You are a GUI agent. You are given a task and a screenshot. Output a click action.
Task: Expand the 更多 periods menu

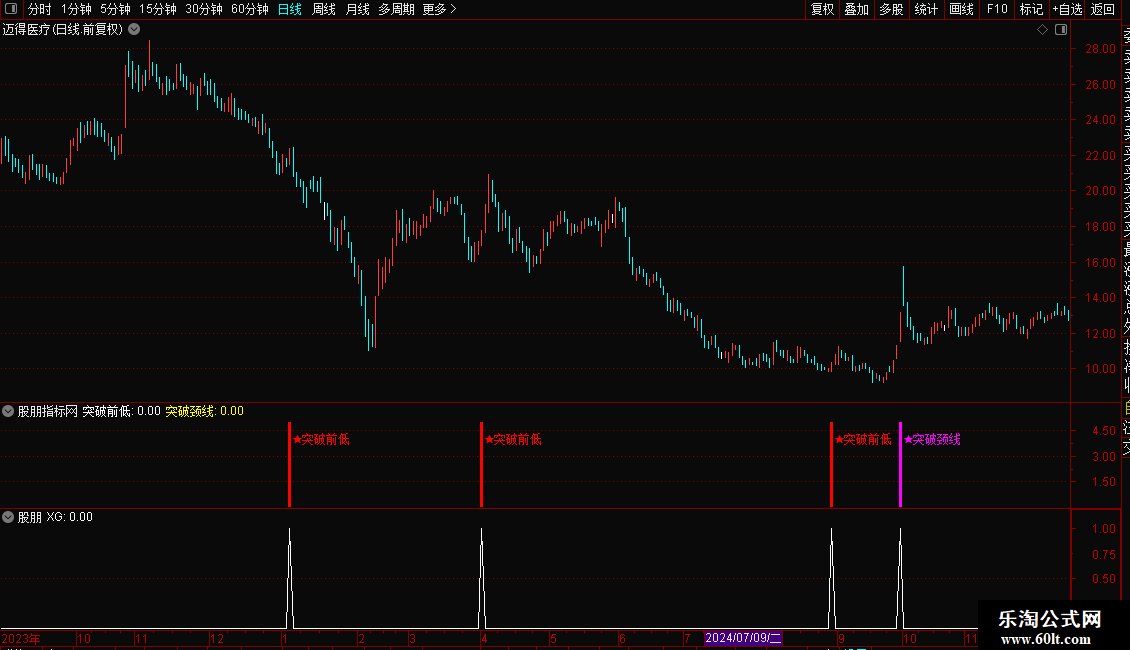[x=440, y=9]
